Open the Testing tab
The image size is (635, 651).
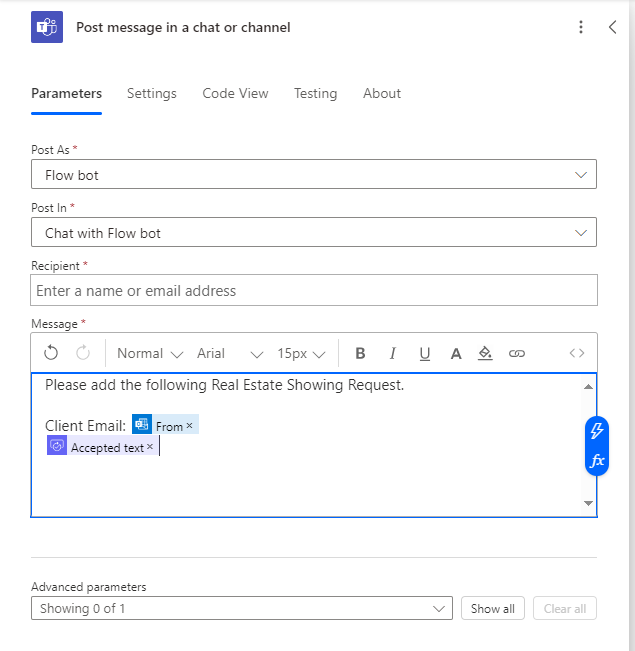click(x=316, y=93)
